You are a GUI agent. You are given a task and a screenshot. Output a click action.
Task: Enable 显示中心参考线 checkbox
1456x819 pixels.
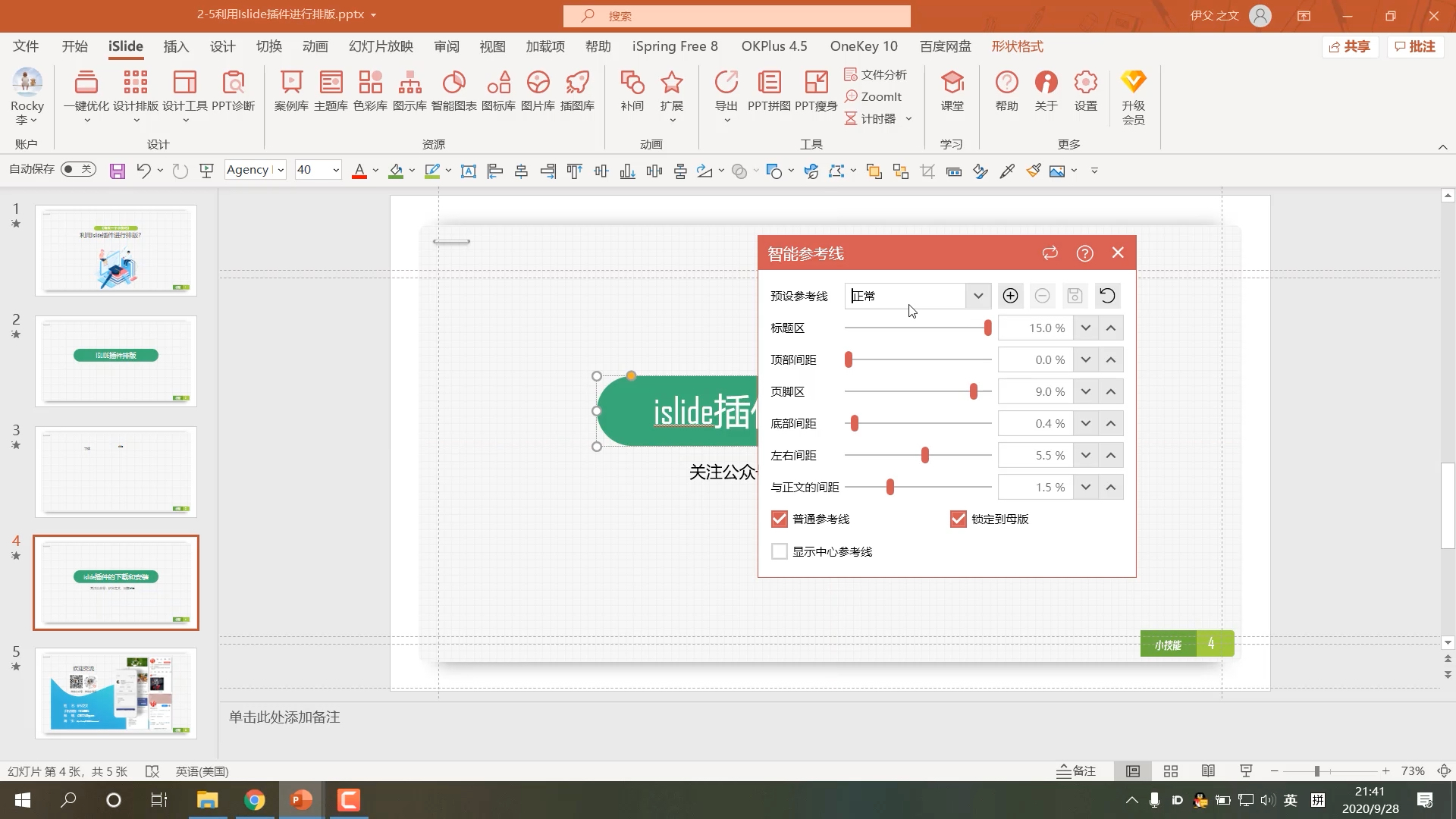click(x=779, y=551)
